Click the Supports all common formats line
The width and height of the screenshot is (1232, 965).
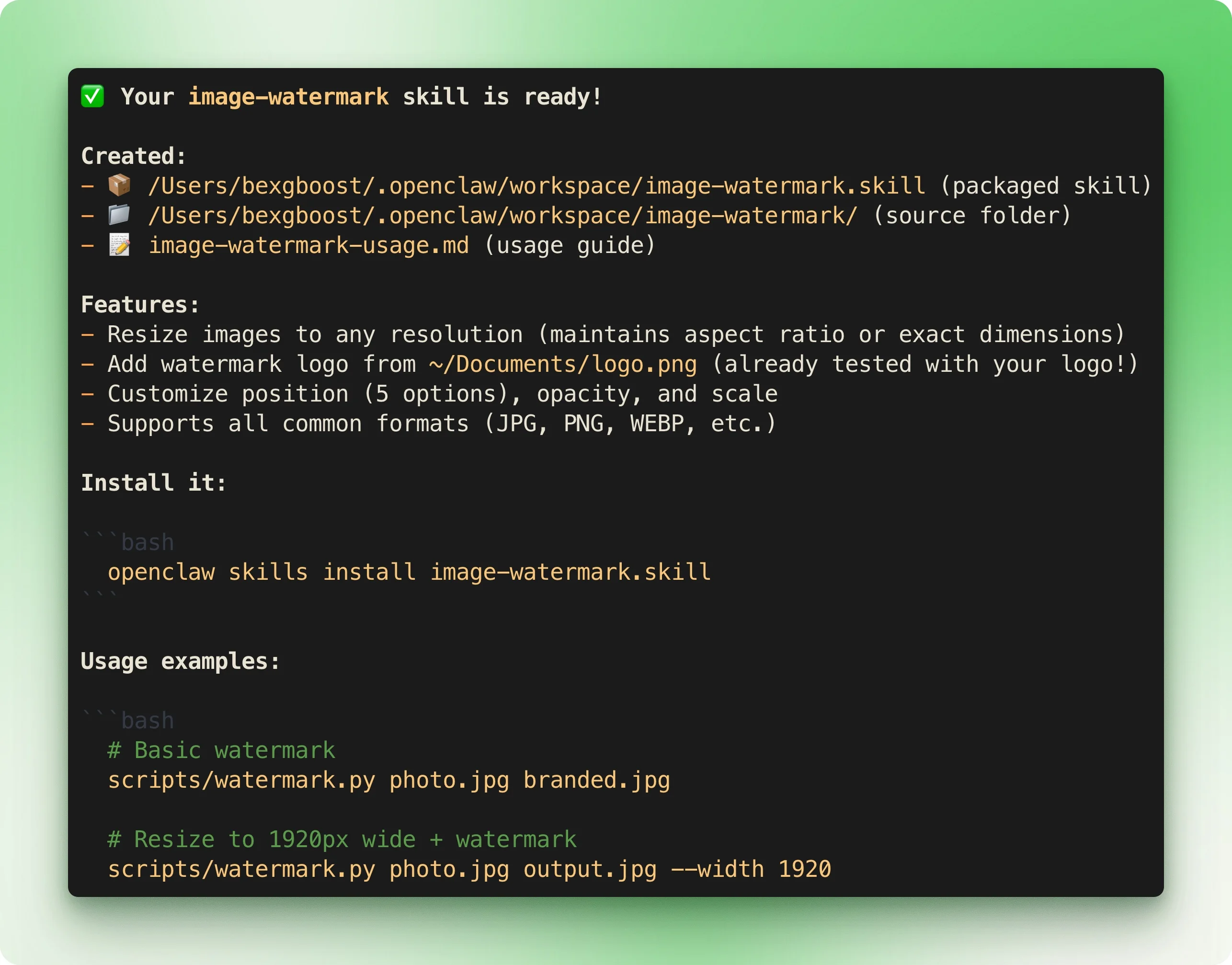pyautogui.click(x=429, y=424)
